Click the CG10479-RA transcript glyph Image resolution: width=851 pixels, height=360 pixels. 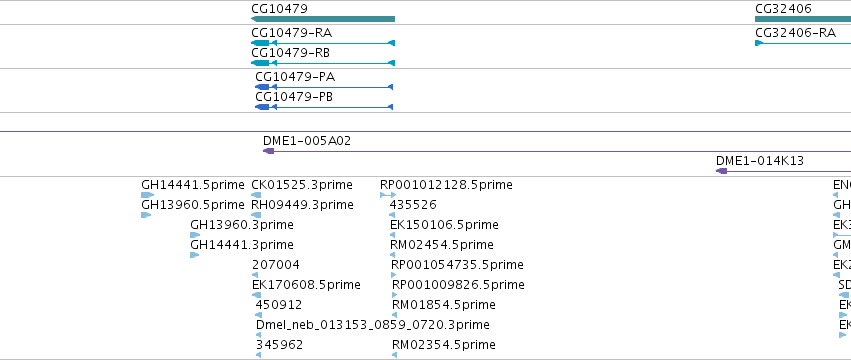point(323,43)
